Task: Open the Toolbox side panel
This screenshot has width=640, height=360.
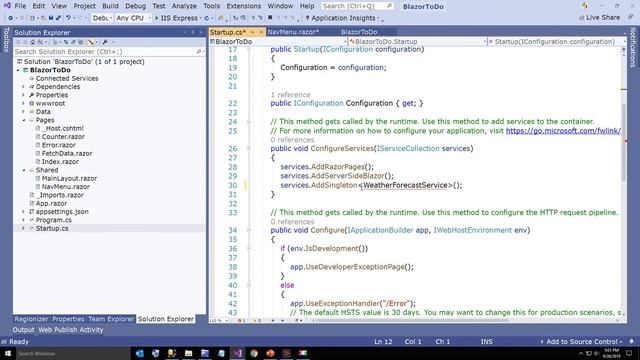Action: [x=6, y=40]
